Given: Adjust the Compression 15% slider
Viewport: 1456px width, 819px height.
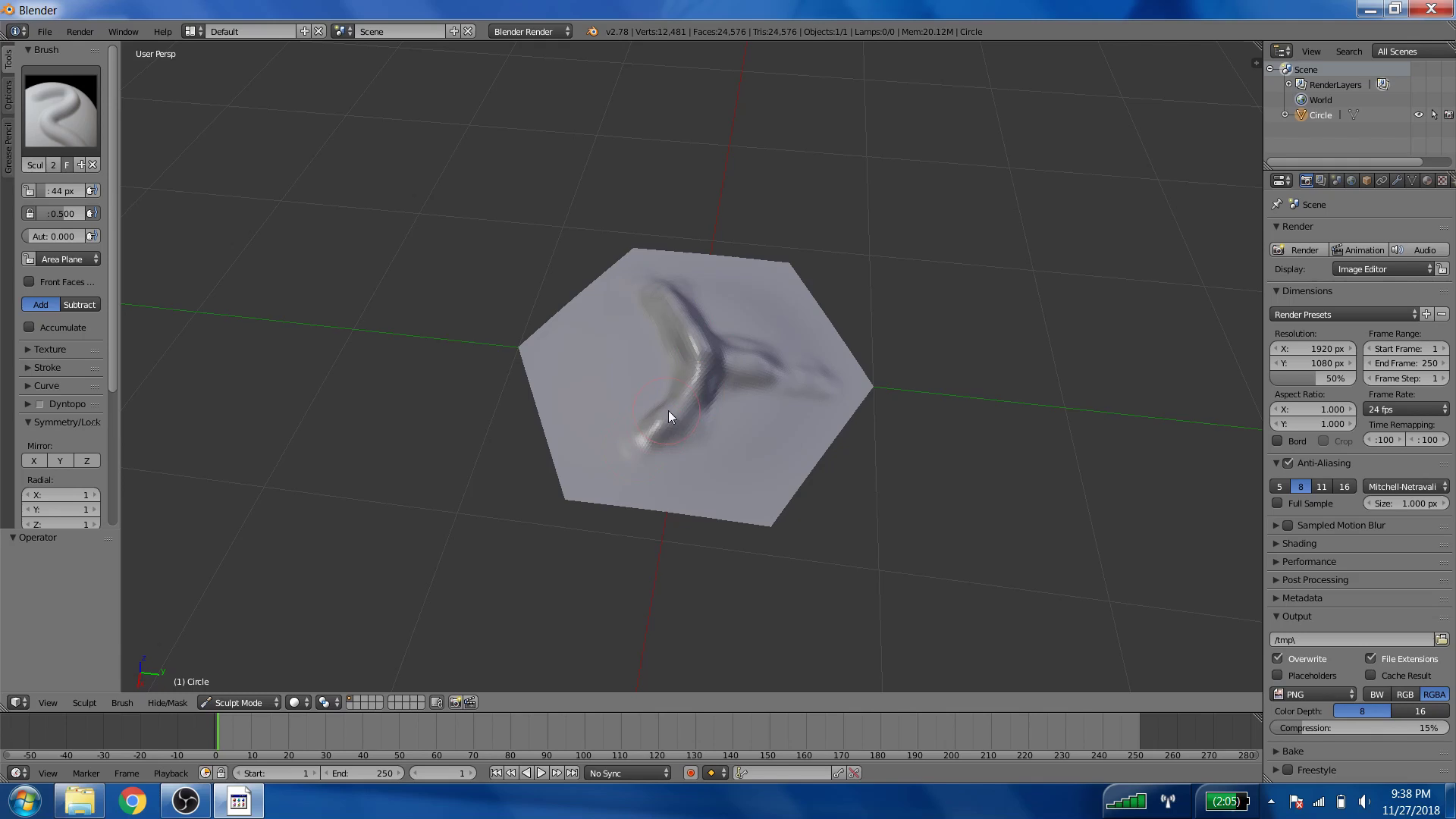Looking at the screenshot, I should coord(1359,727).
